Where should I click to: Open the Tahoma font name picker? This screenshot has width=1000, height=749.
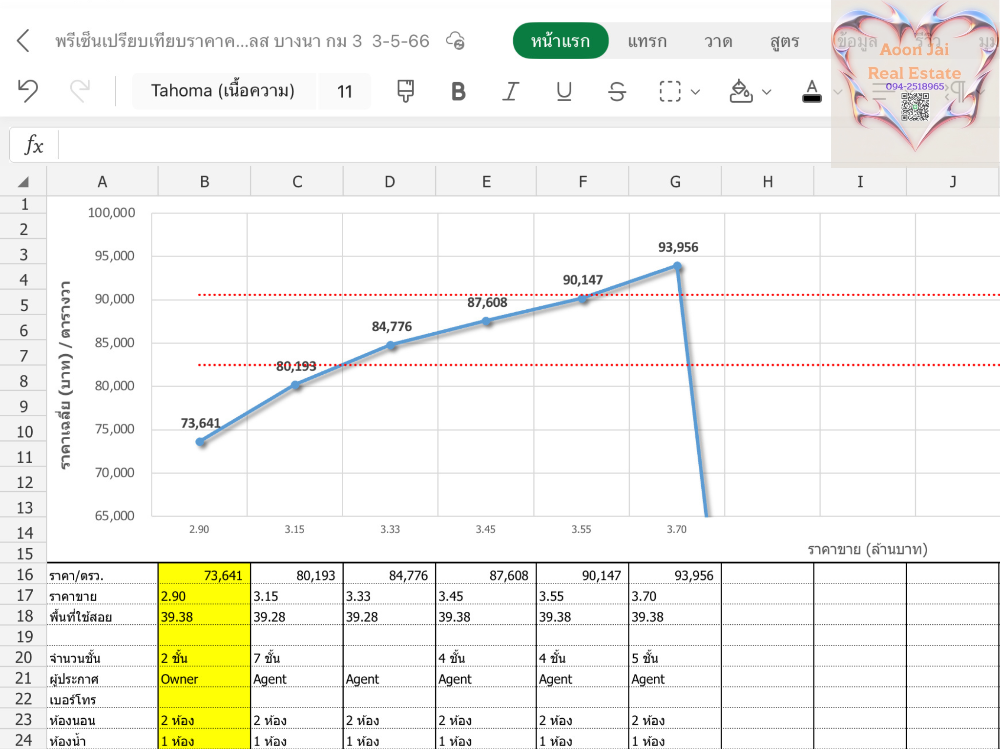click(223, 91)
